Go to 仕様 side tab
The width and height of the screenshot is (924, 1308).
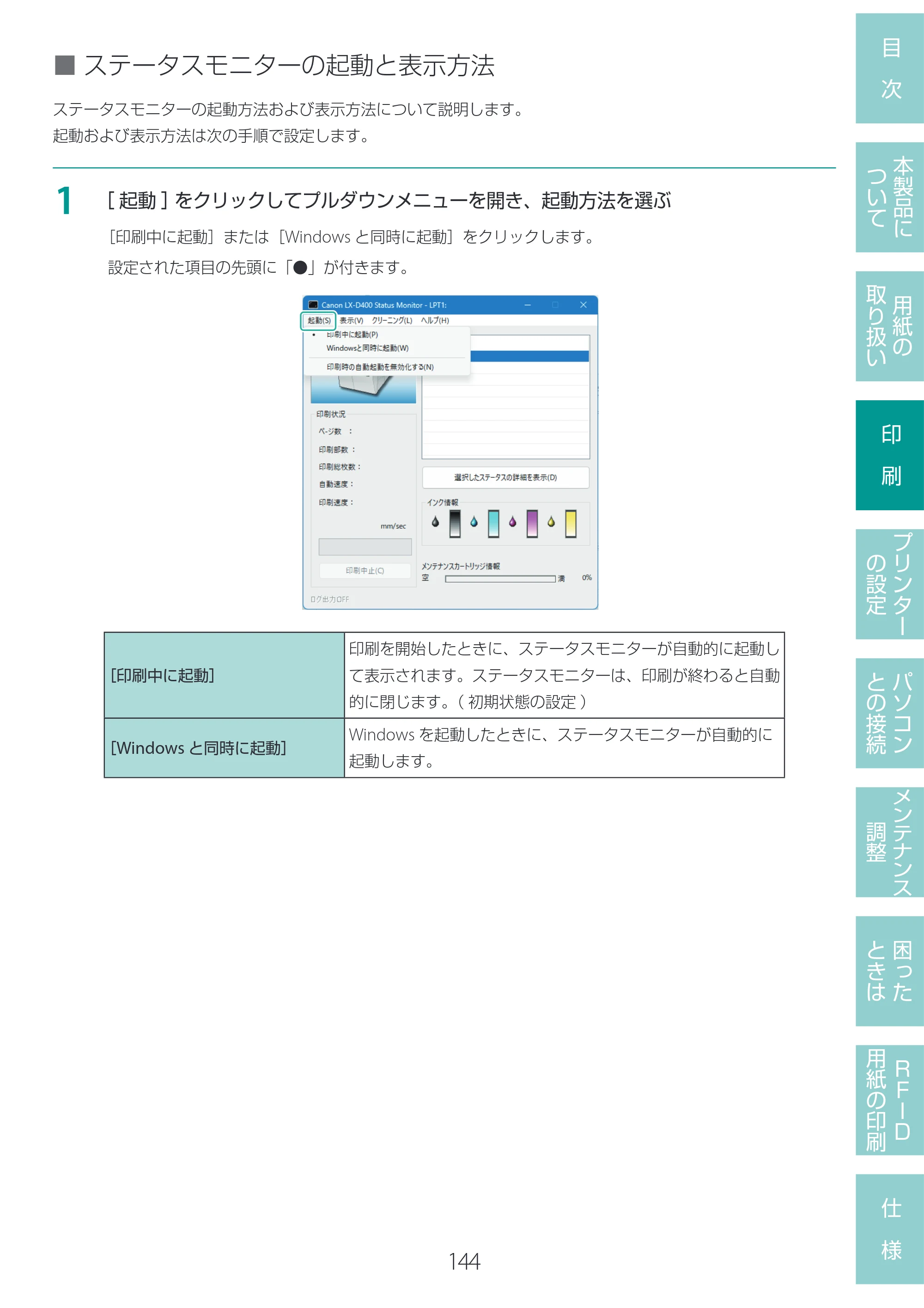[890, 1229]
